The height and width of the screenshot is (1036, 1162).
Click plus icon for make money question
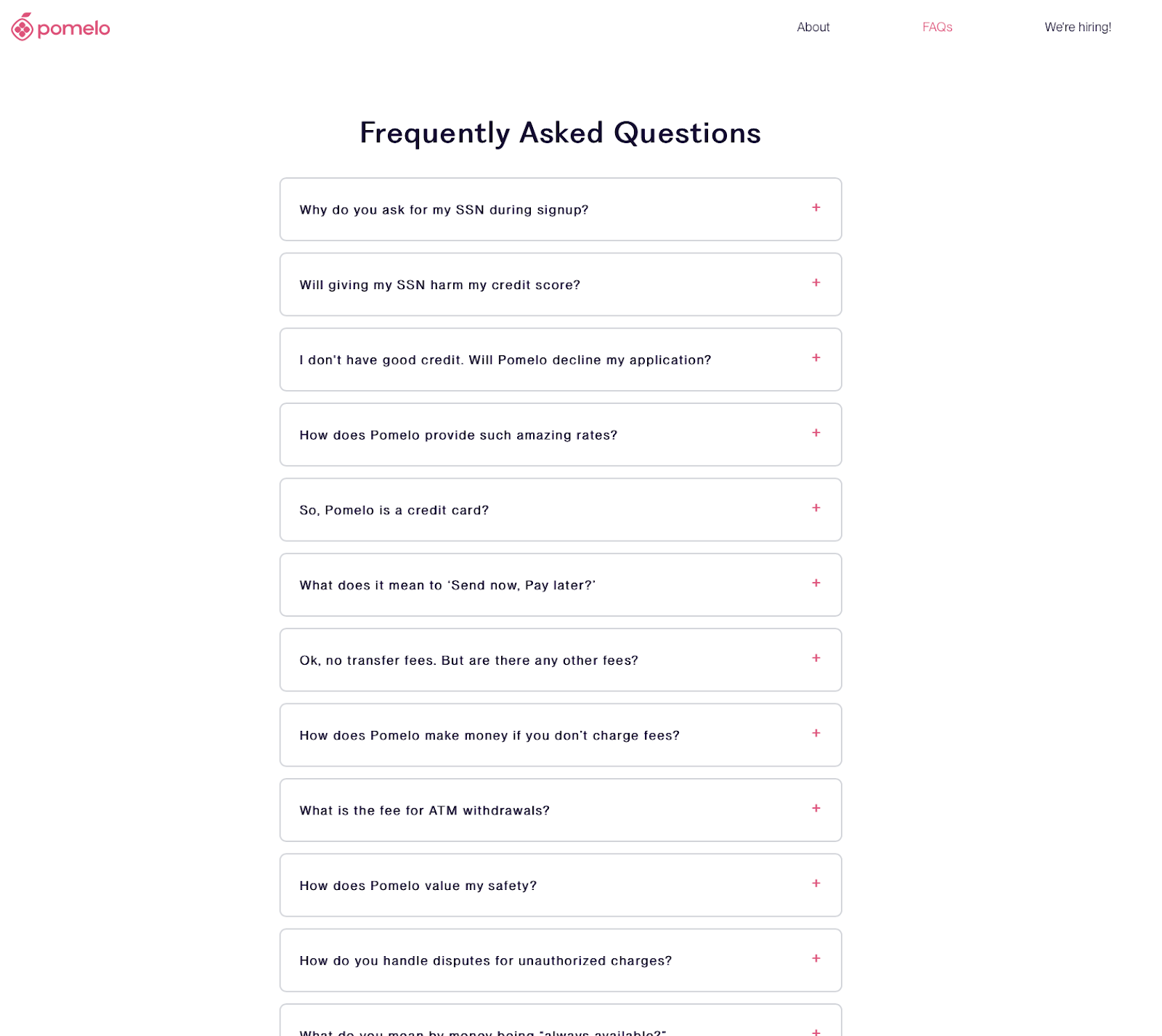(x=816, y=733)
